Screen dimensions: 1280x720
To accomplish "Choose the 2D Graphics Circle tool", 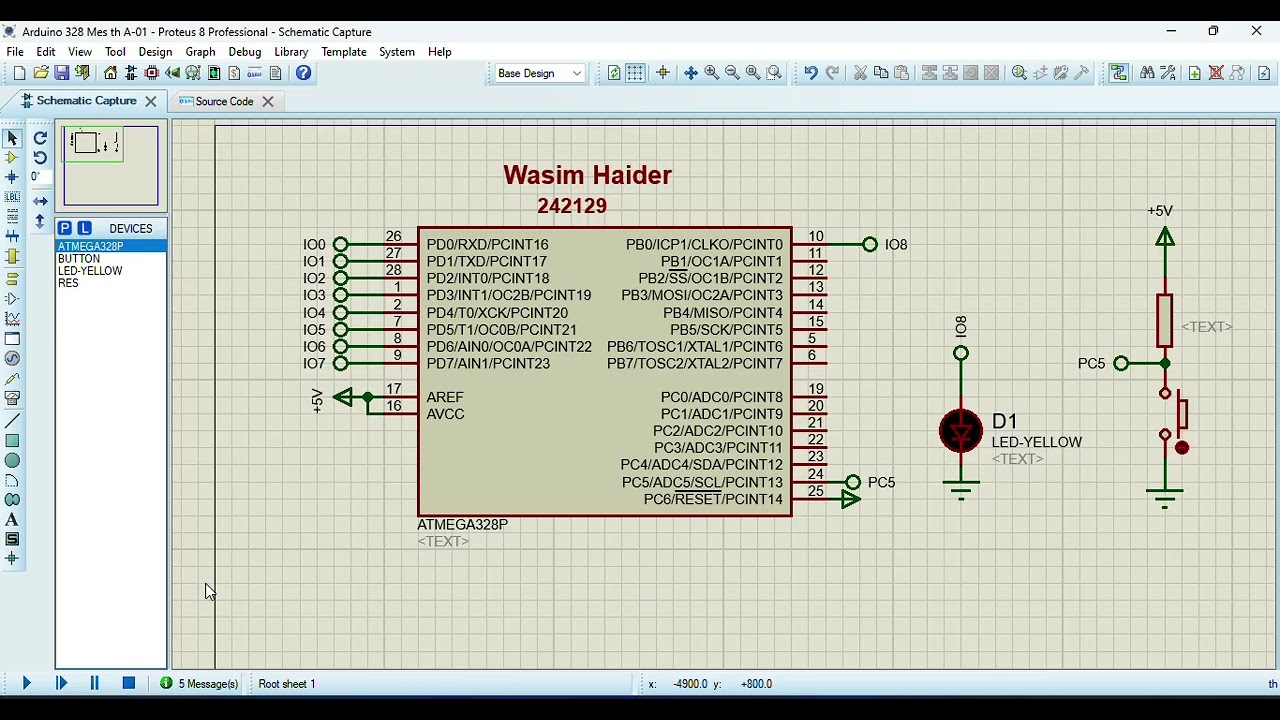I will coord(12,461).
